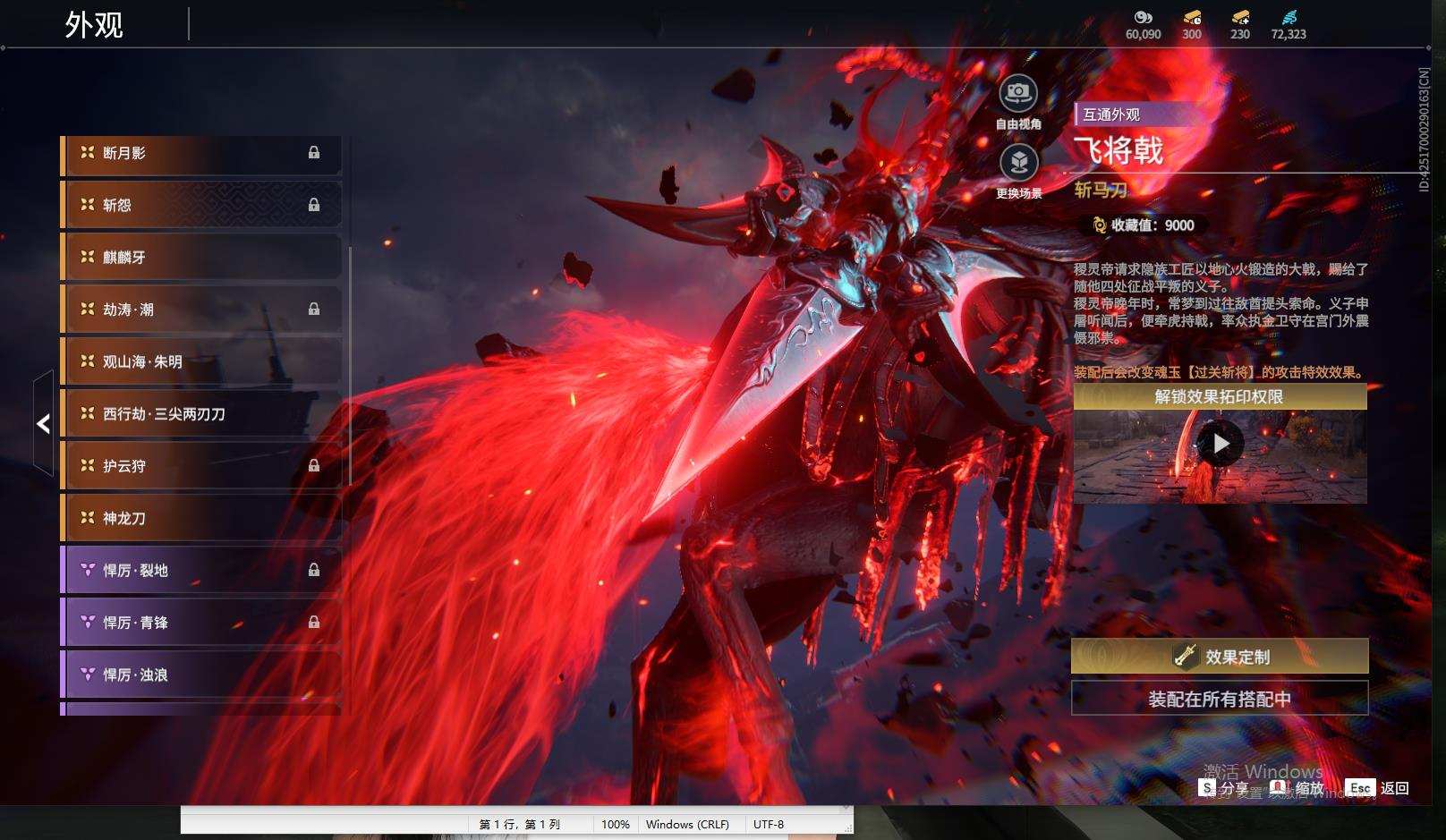The height and width of the screenshot is (840, 1446).
Task: Click 解锁效果拓印权限 banner
Action: [1220, 397]
